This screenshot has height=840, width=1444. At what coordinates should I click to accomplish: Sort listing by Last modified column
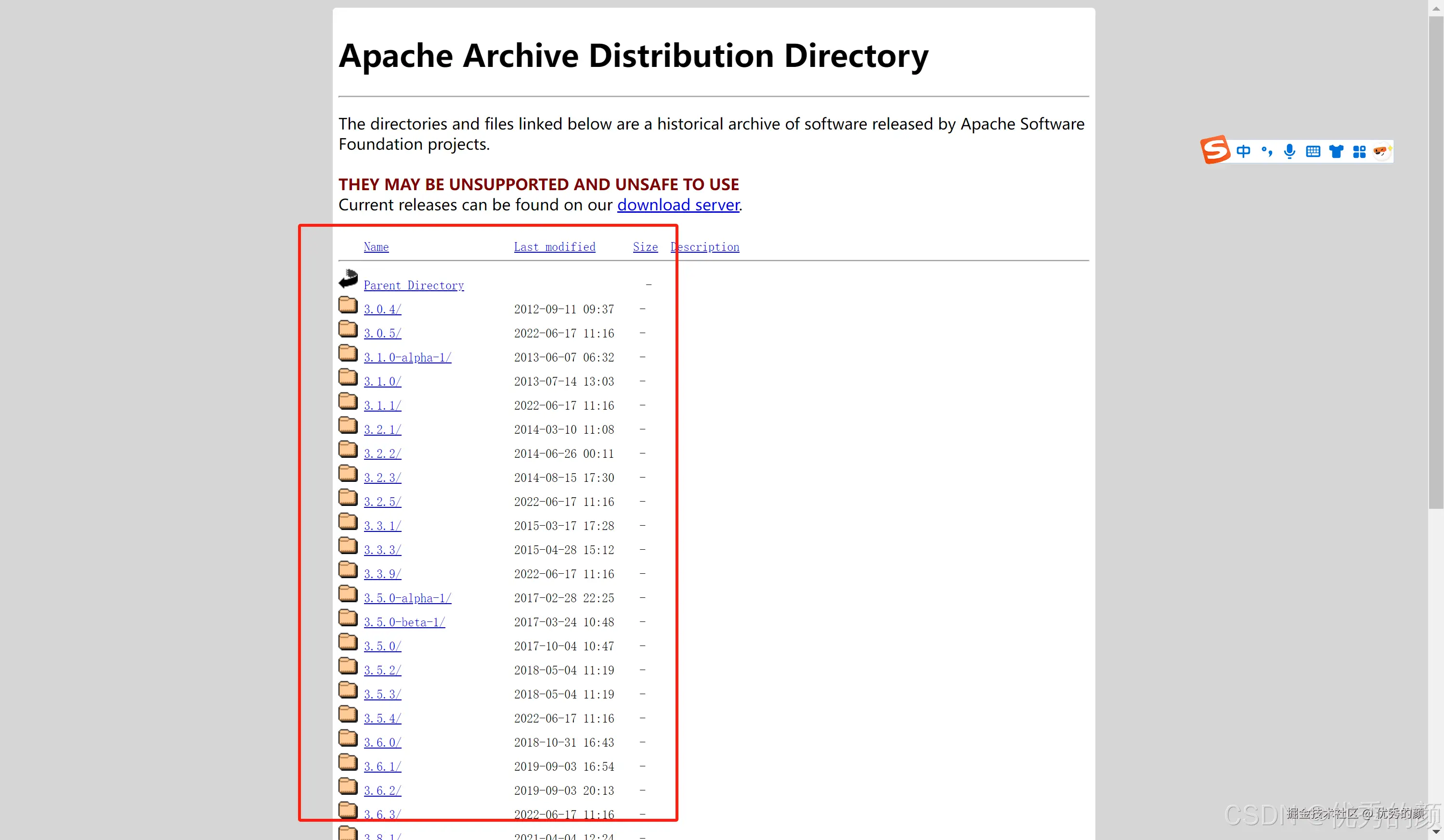[554, 247]
